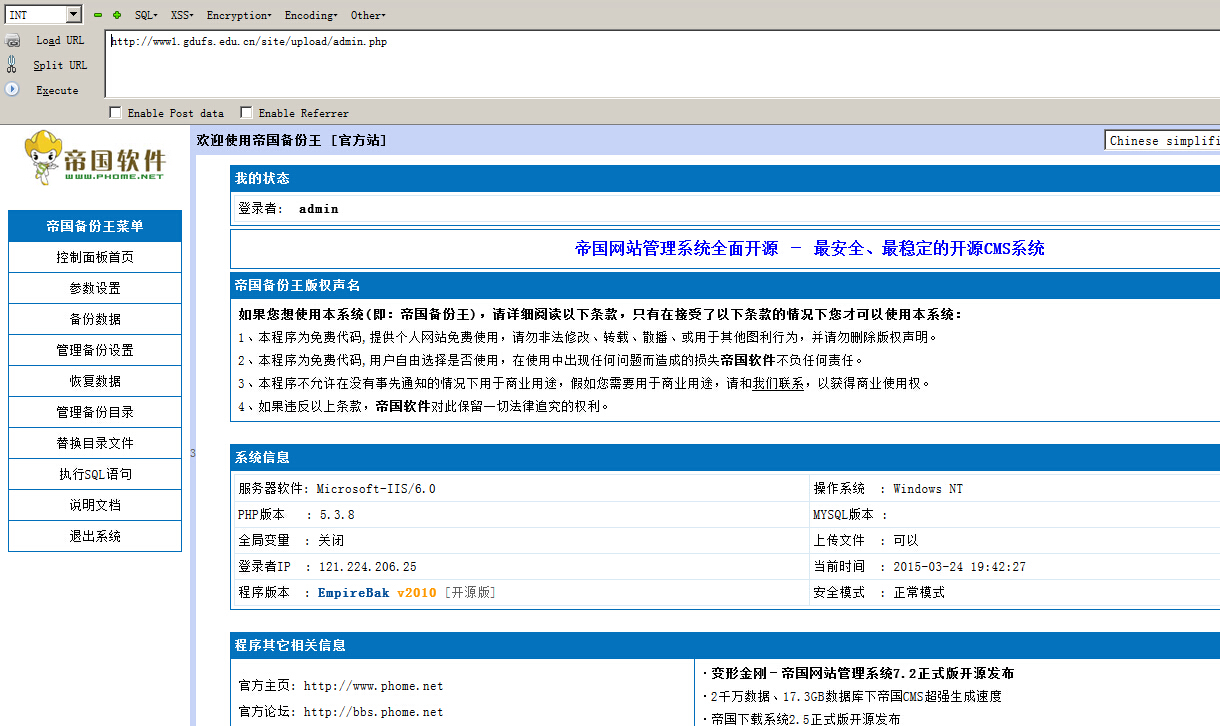Enable the Referrer checkbox
1220x726 pixels.
[246, 113]
